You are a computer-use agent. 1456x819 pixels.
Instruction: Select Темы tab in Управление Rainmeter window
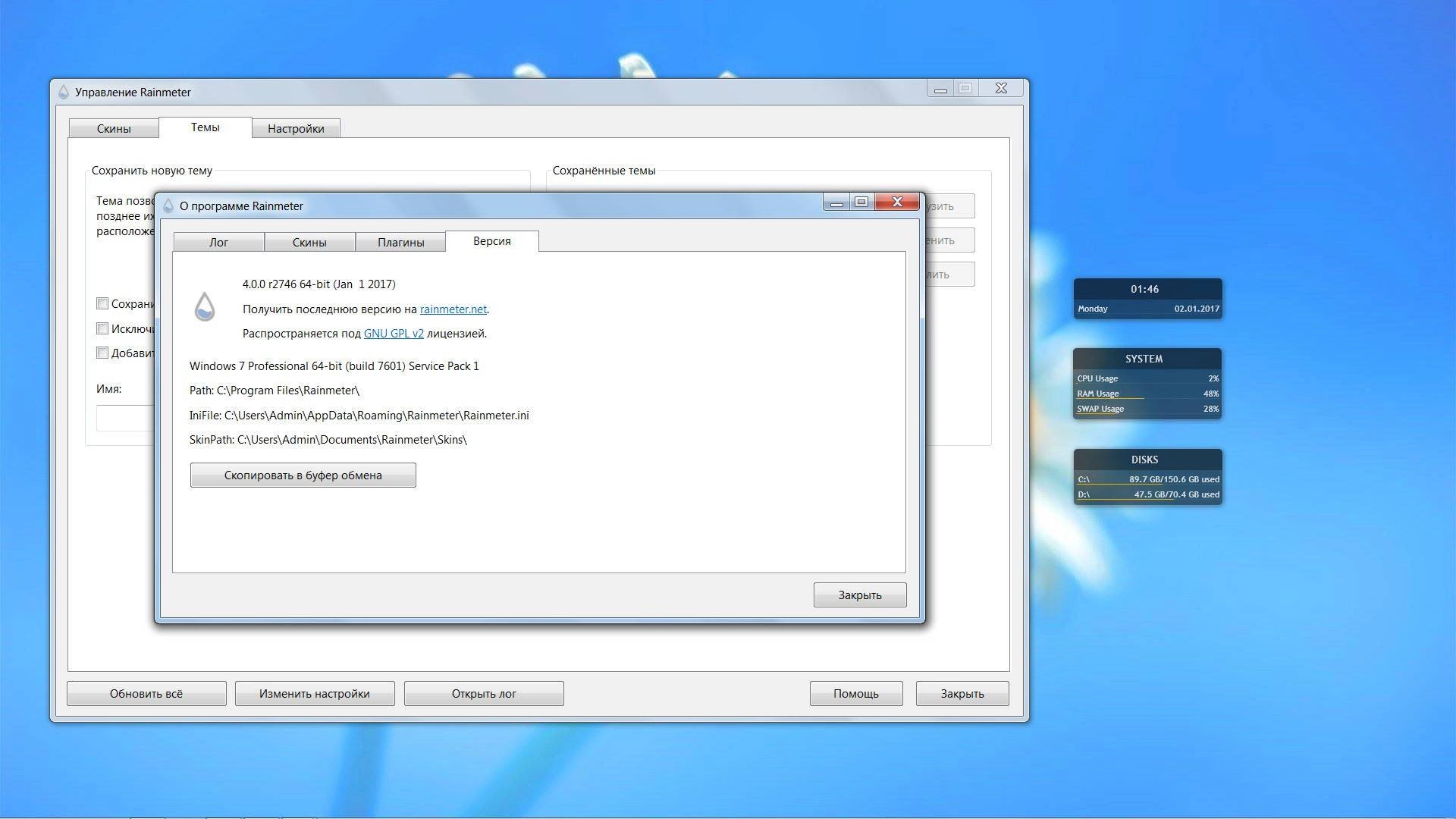coord(205,127)
